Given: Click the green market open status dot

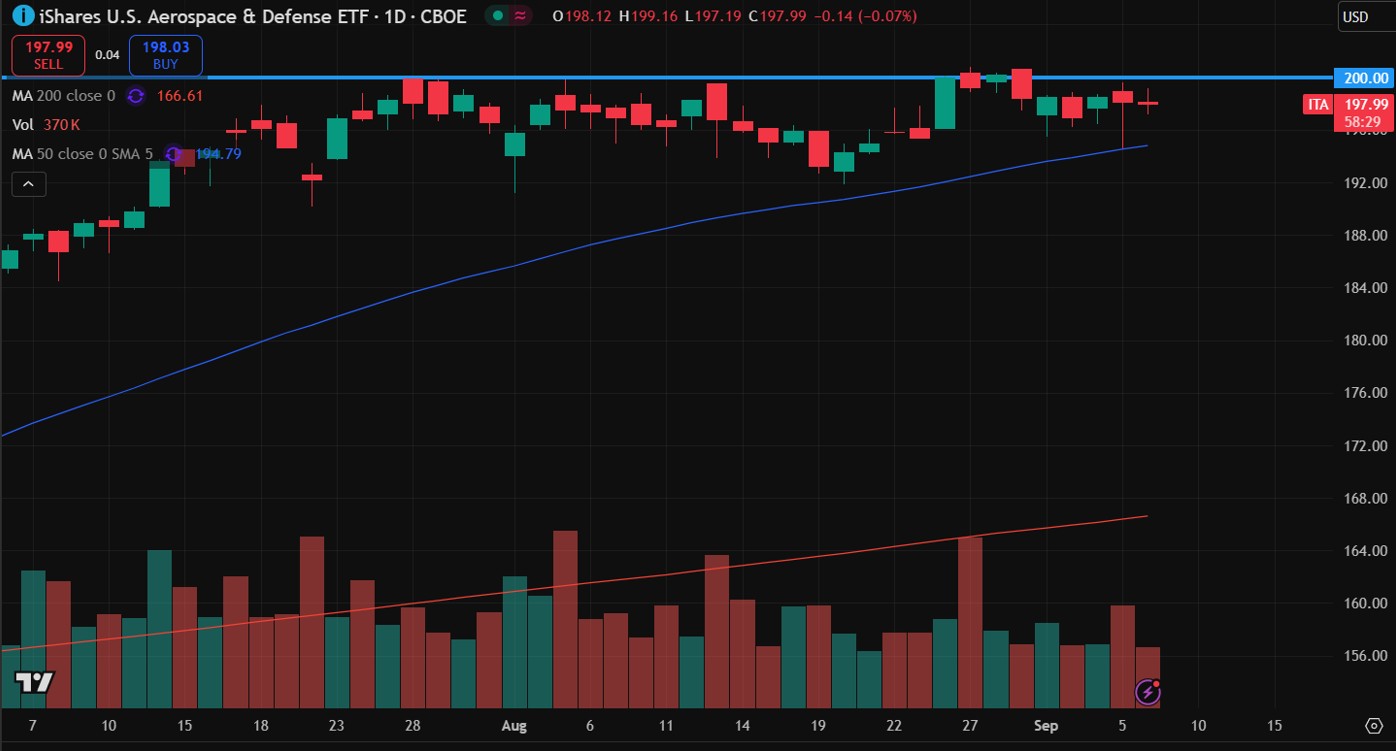Looking at the screenshot, I should pyautogui.click(x=498, y=17).
